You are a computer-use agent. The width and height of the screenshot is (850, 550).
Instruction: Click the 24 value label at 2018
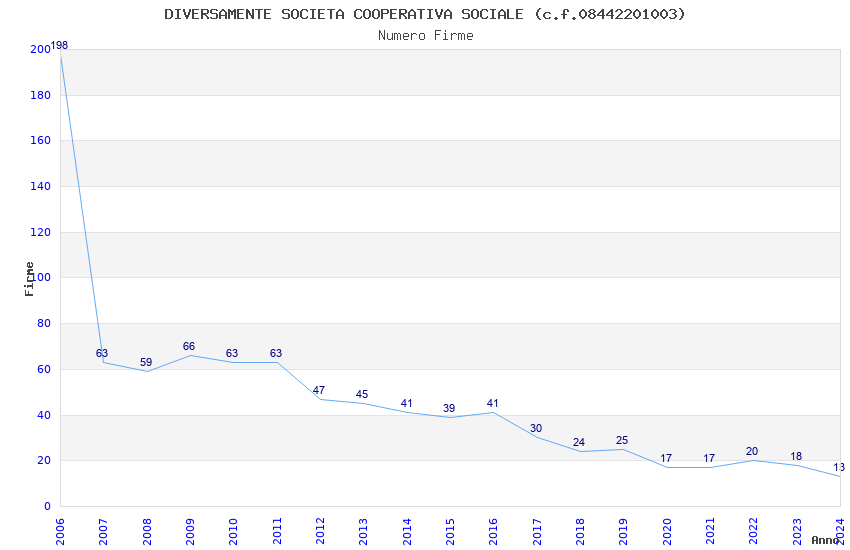click(x=579, y=443)
